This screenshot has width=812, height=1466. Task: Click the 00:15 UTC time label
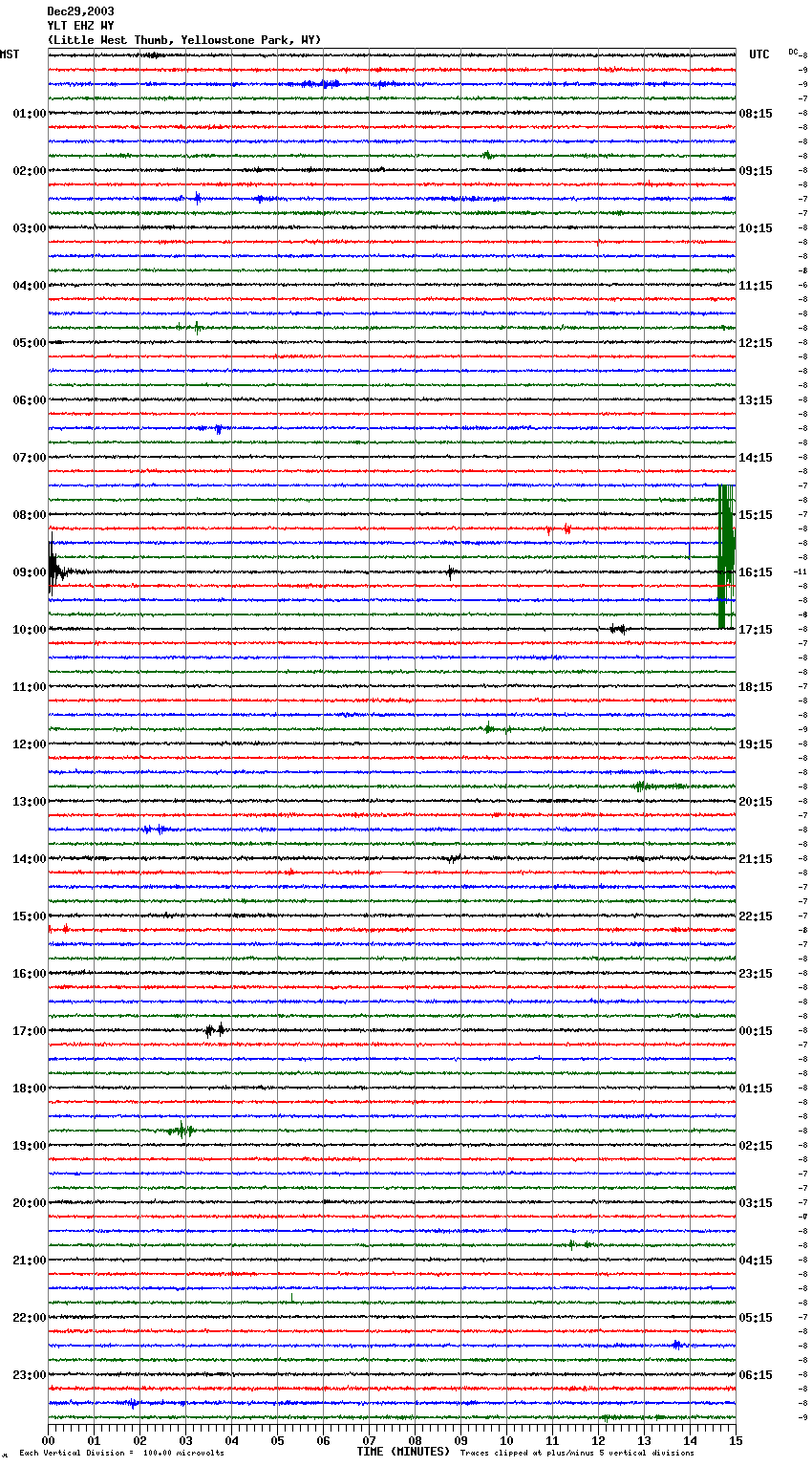pos(756,1031)
